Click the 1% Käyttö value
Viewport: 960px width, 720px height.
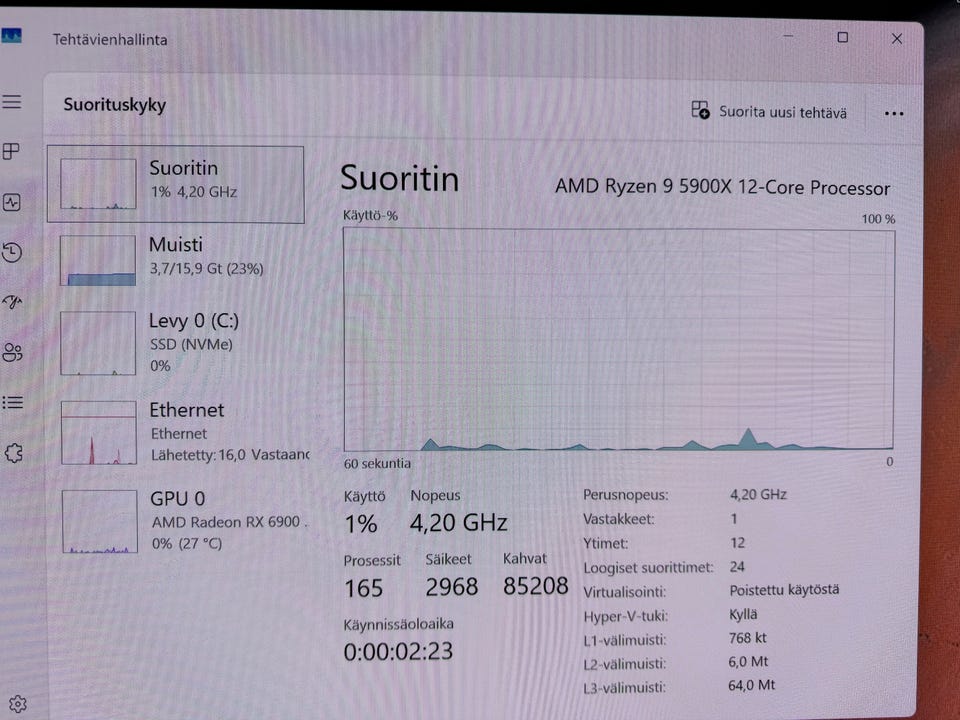coord(361,523)
